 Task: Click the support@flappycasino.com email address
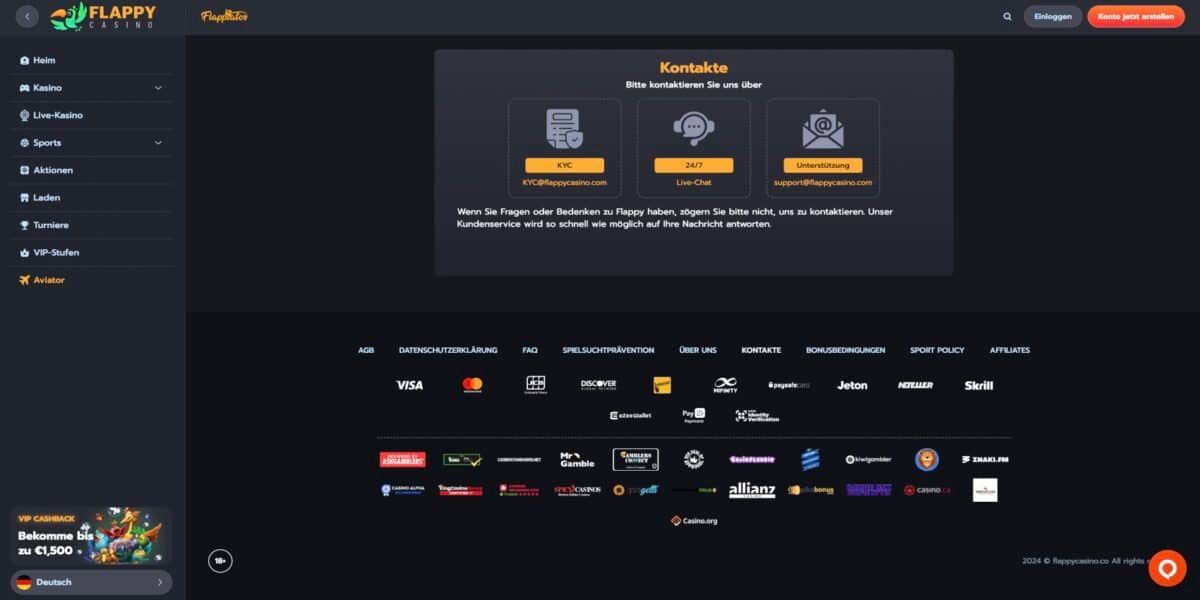[x=822, y=183]
